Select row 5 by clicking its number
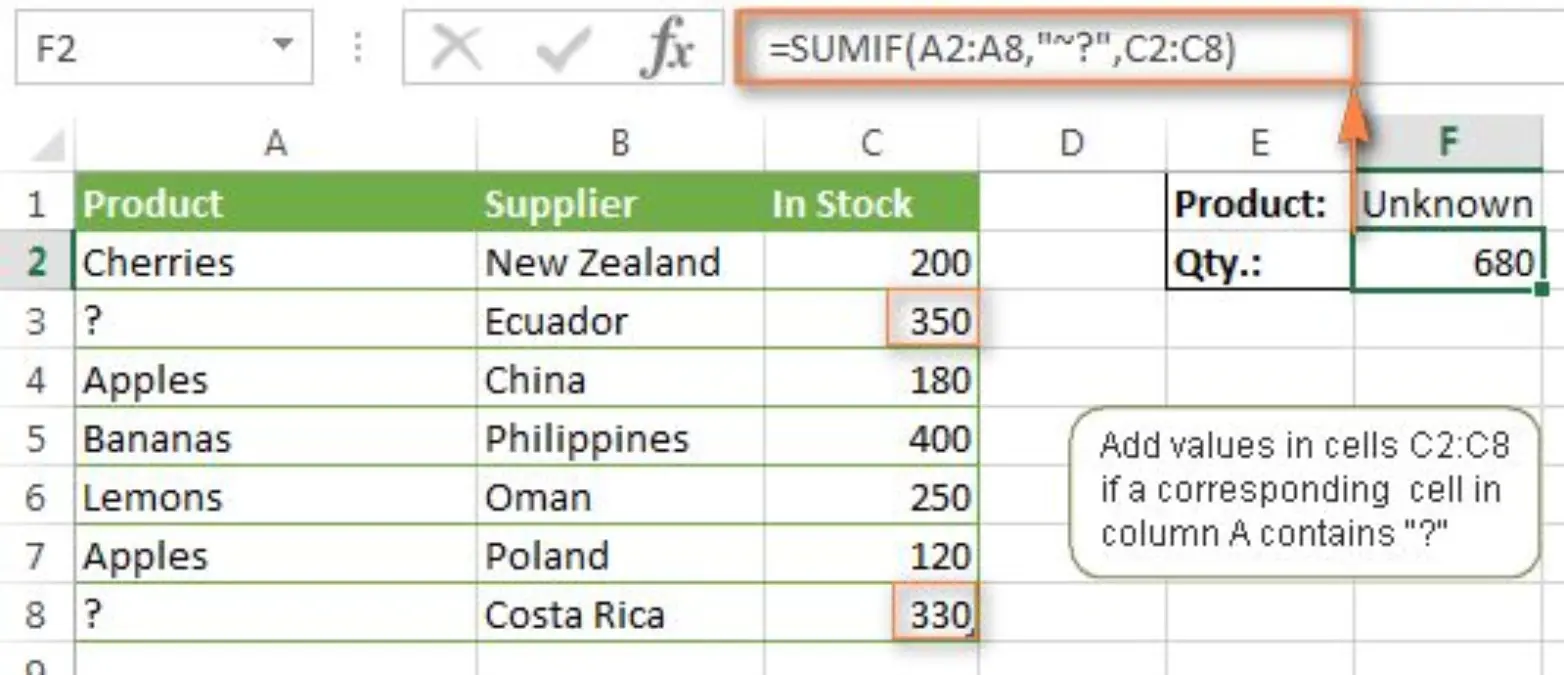 pos(34,438)
